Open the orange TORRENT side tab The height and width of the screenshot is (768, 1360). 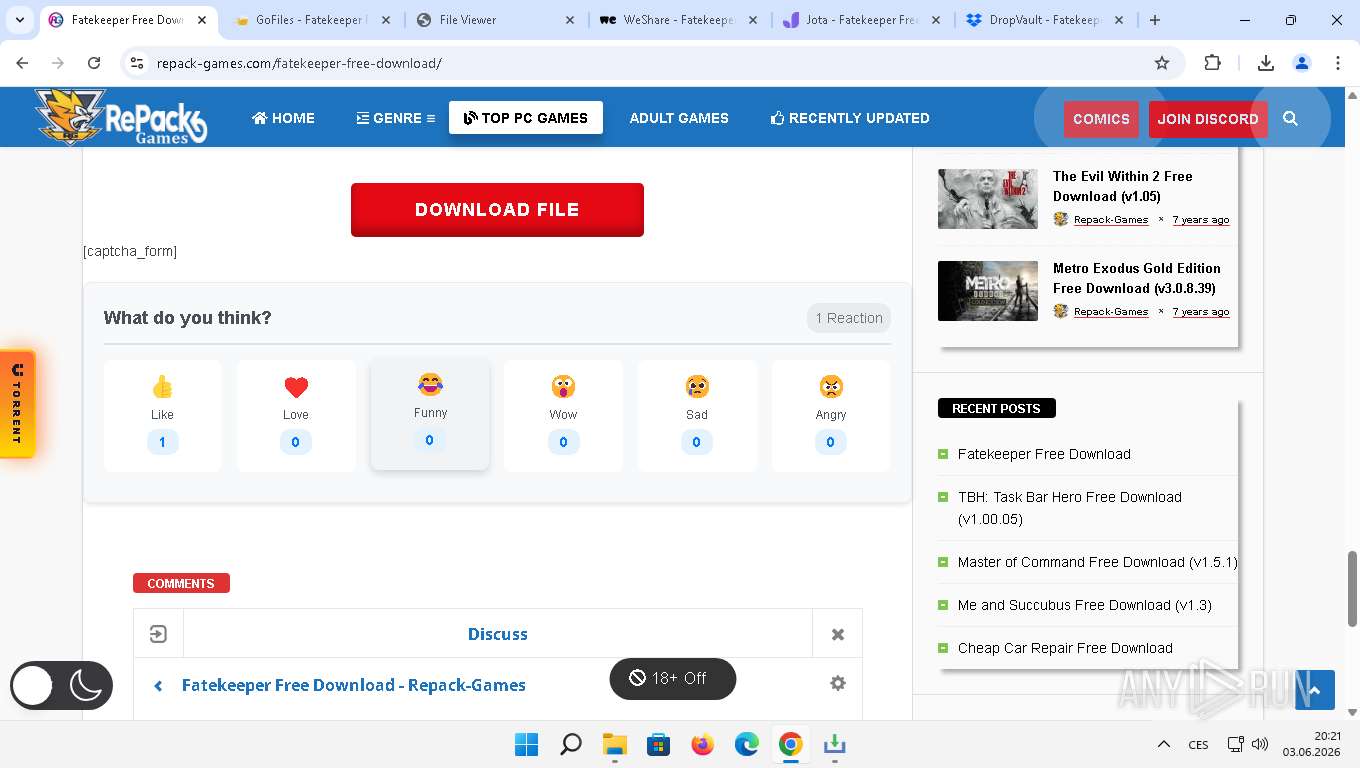[x=18, y=404]
